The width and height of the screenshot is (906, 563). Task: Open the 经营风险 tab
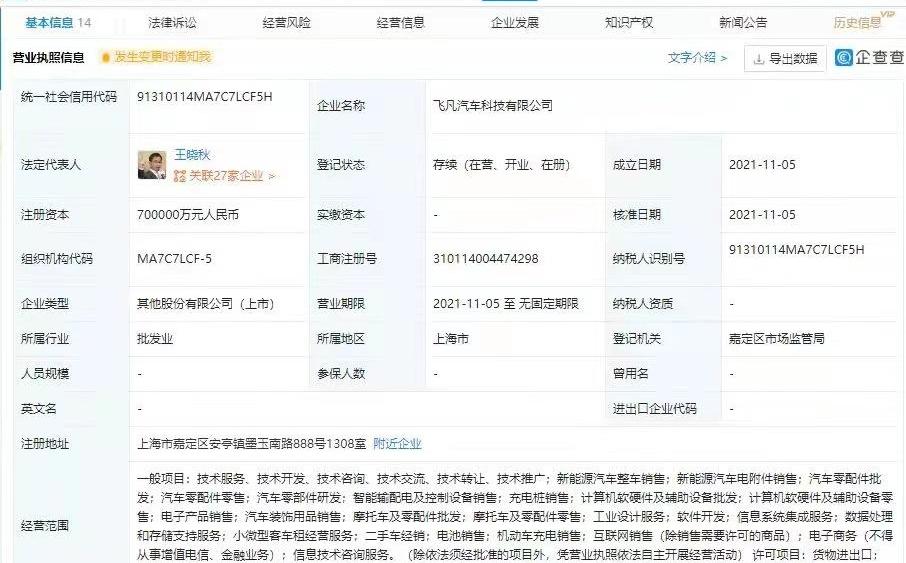click(x=286, y=22)
